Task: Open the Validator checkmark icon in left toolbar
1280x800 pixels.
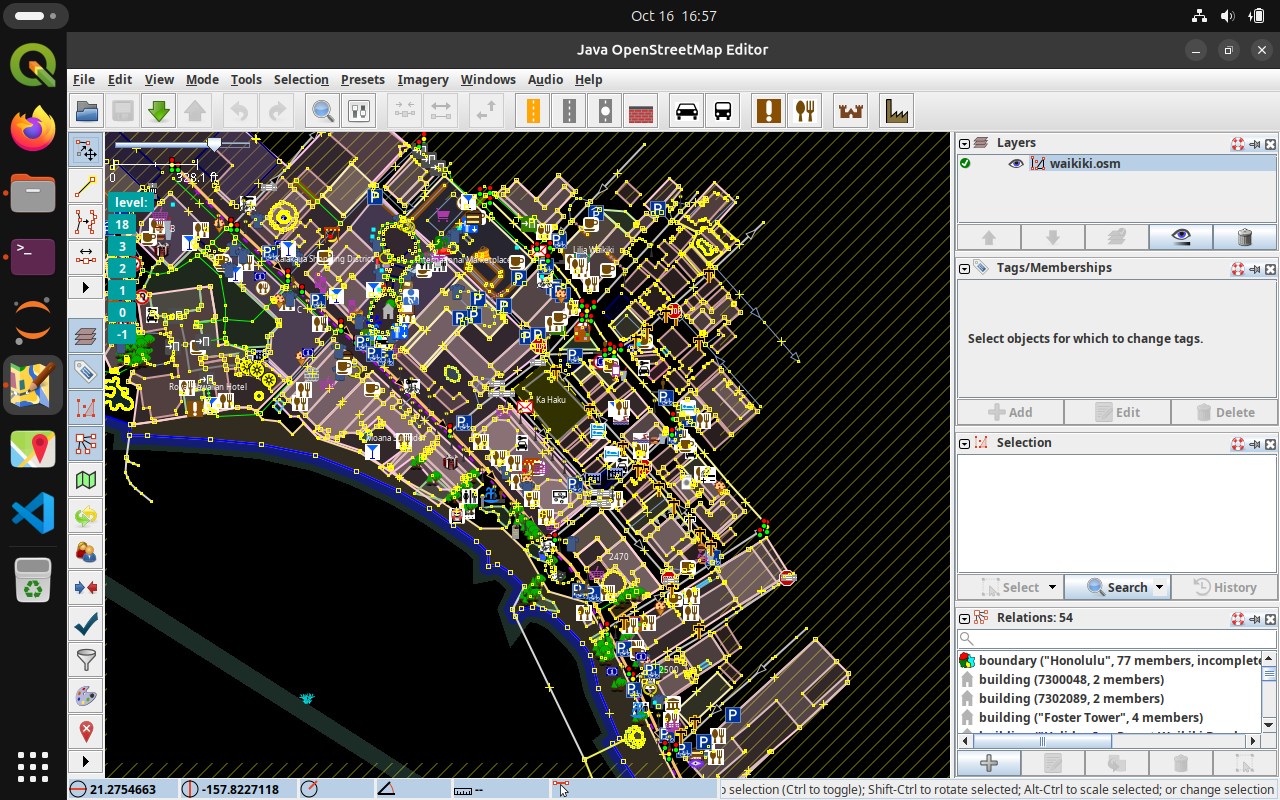Action: pos(86,624)
